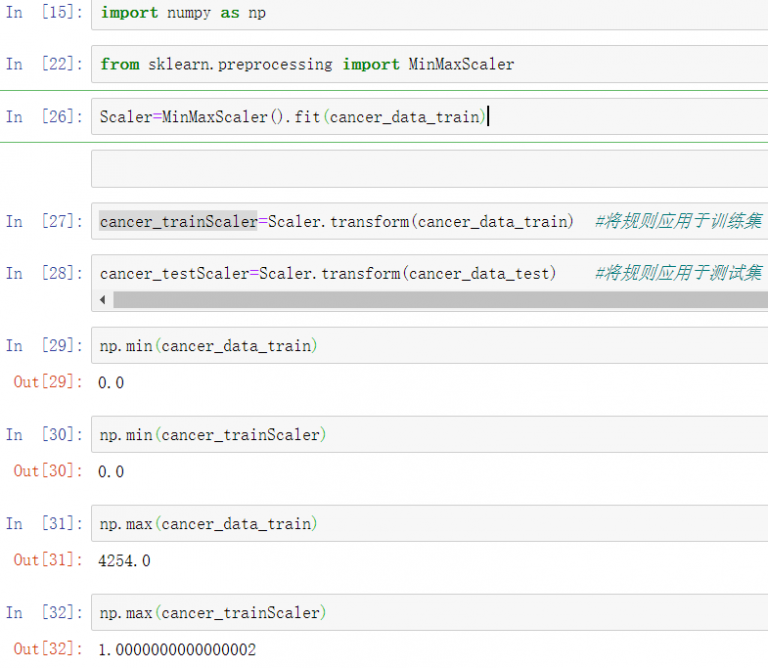Image resolution: width=768 pixels, height=668 pixels.
Task: Click the 0.0 output of Out[29]
Action: (x=111, y=382)
